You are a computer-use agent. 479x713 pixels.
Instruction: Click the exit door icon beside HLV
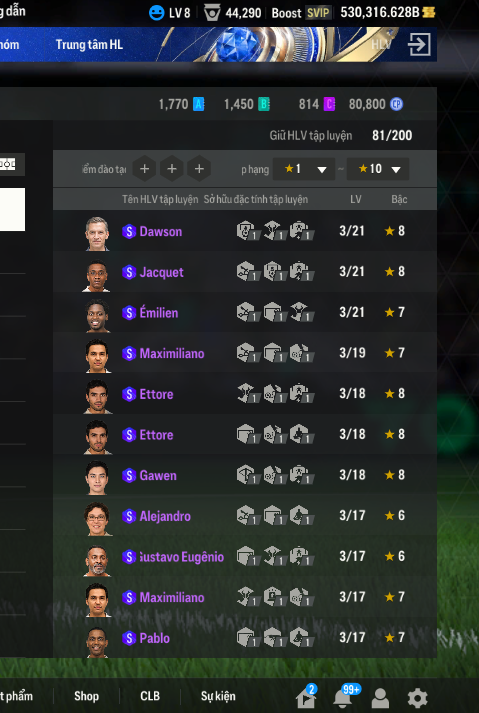419,45
